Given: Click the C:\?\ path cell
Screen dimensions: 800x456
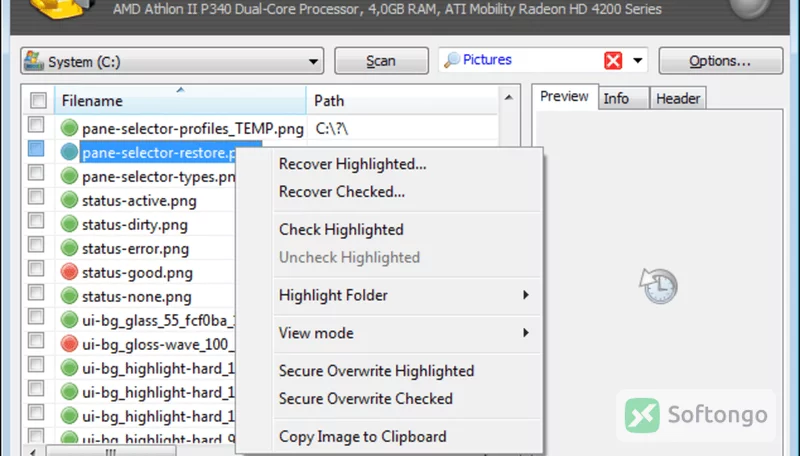Looking at the screenshot, I should coord(332,129).
